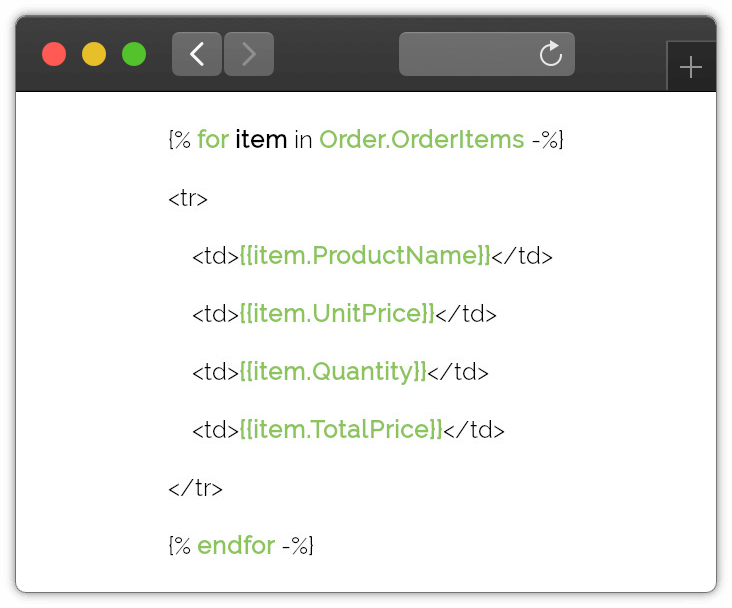Image resolution: width=732 pixels, height=608 pixels.
Task: Click the green maximize window button
Action: 134,54
